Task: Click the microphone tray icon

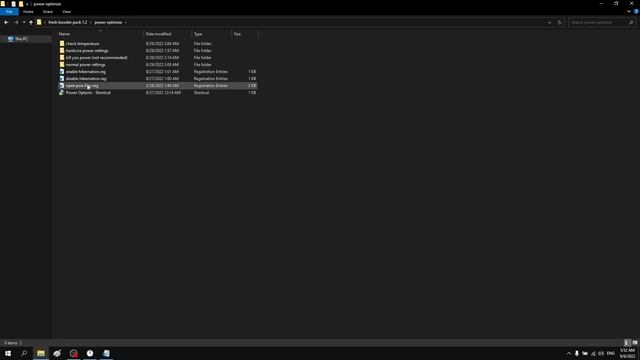Action: [x=577, y=353]
